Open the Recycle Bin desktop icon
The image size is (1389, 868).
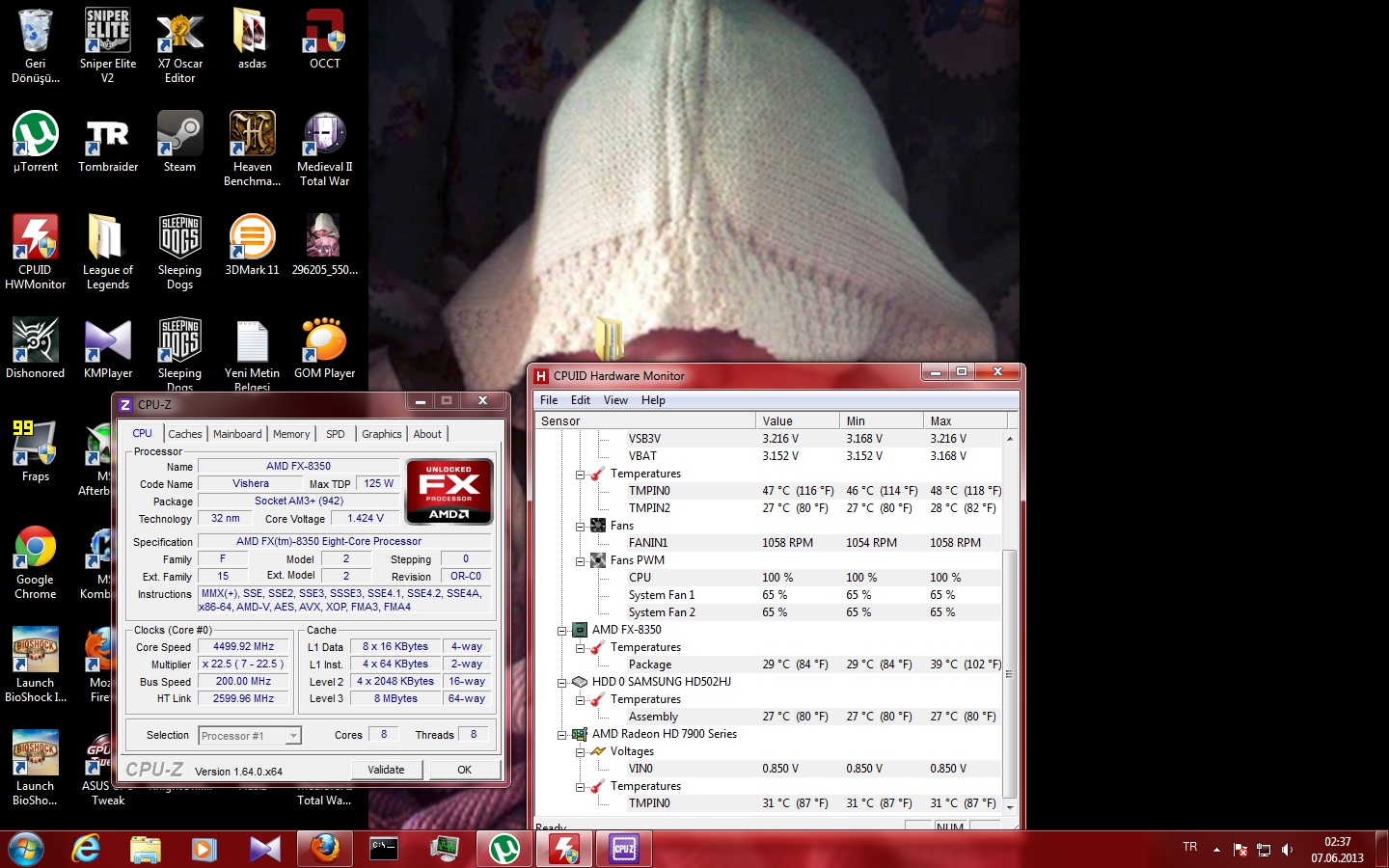coord(36,44)
